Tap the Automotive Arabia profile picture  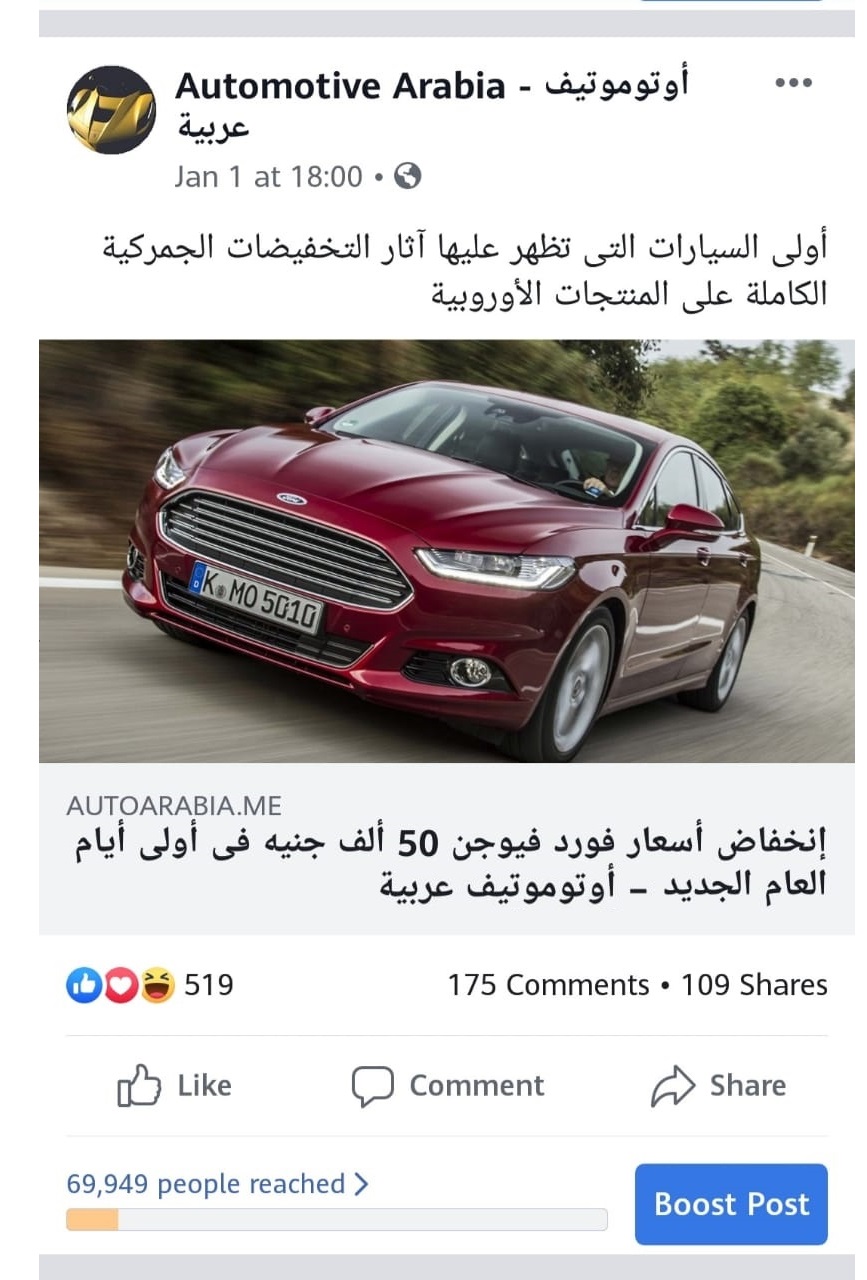pos(111,110)
